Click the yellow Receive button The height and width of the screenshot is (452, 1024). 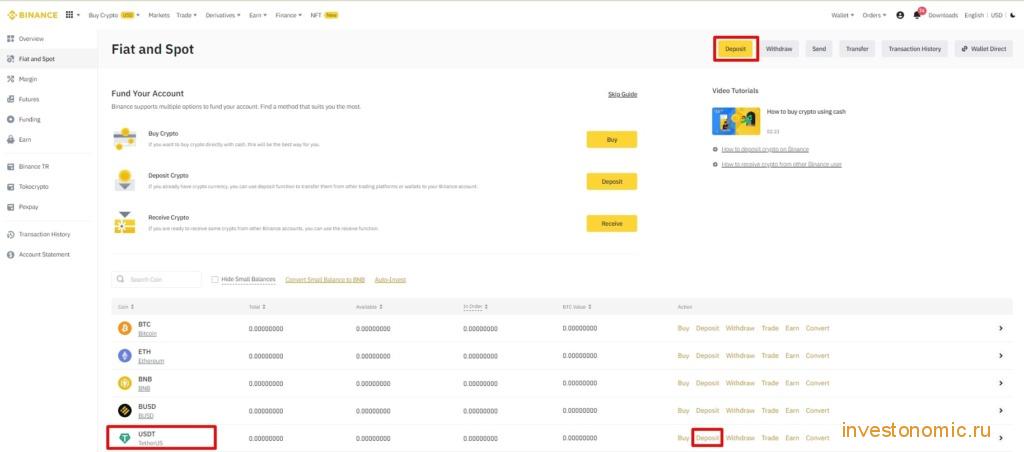[612, 223]
